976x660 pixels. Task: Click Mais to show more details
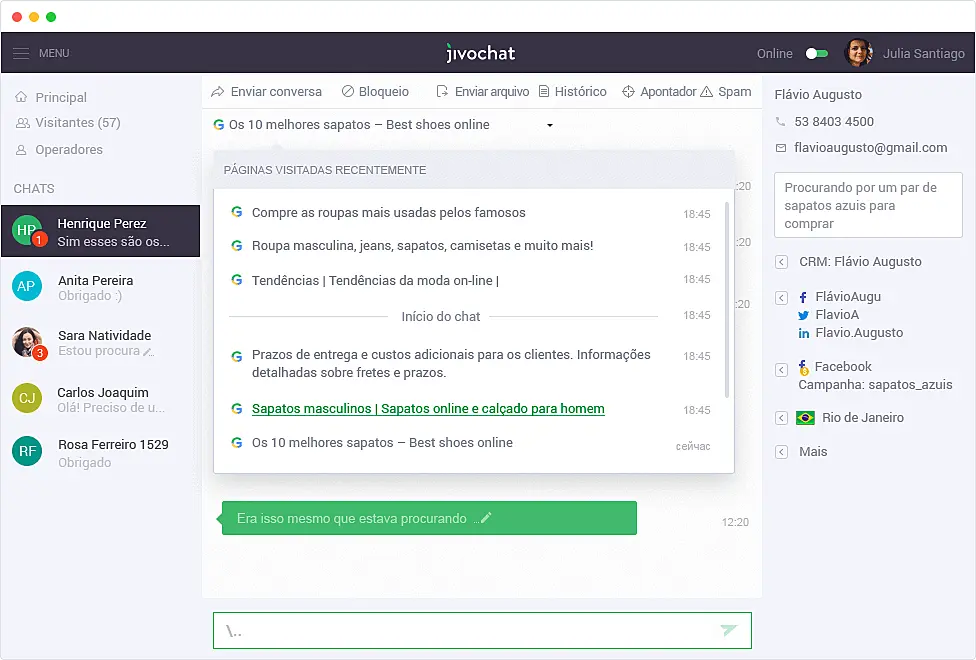(x=812, y=452)
